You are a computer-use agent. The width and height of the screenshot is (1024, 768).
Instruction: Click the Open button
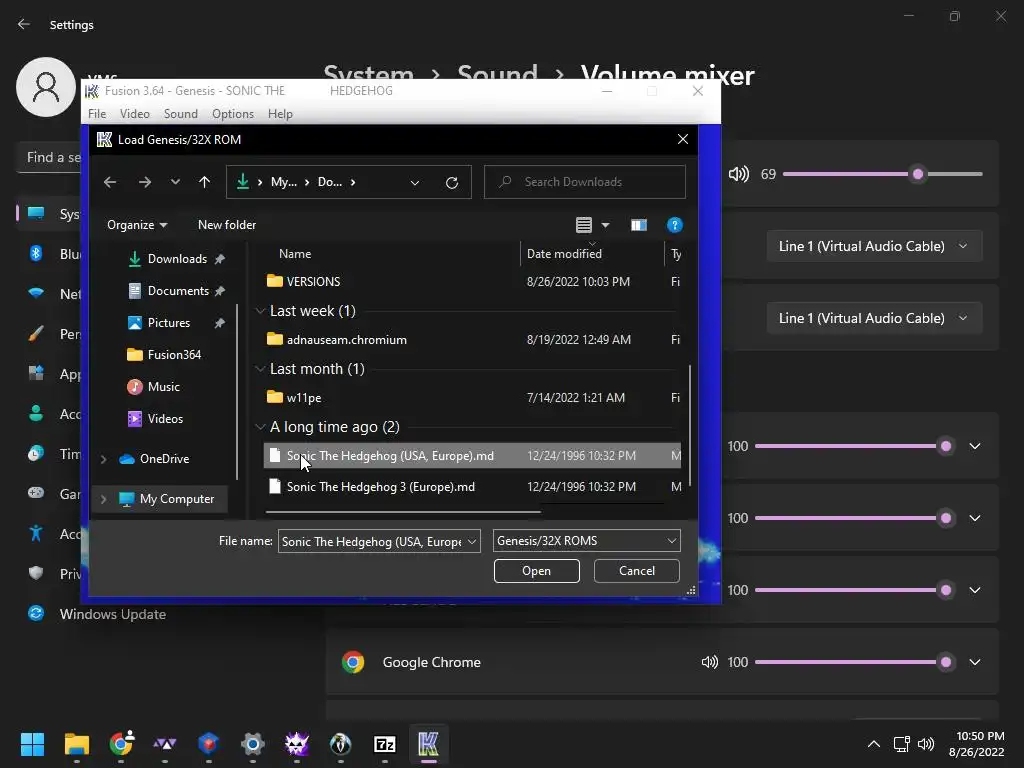[537, 571]
